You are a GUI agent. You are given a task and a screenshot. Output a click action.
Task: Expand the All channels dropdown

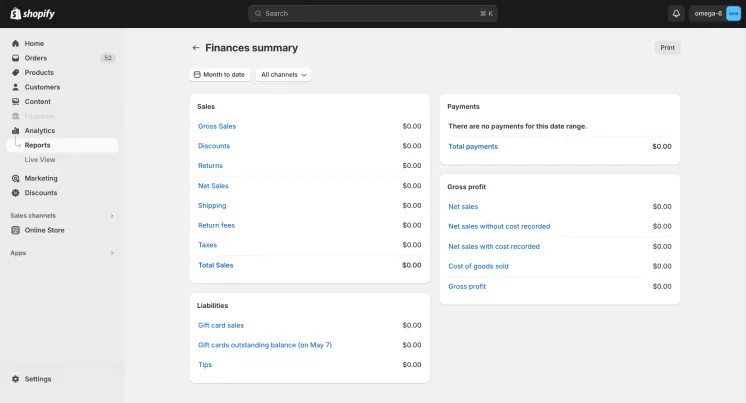284,75
